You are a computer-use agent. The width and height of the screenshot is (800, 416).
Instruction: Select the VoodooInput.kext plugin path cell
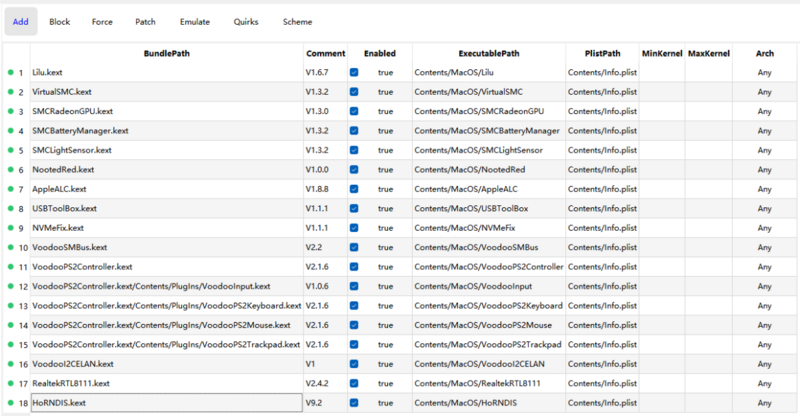pyautogui.click(x=167, y=286)
